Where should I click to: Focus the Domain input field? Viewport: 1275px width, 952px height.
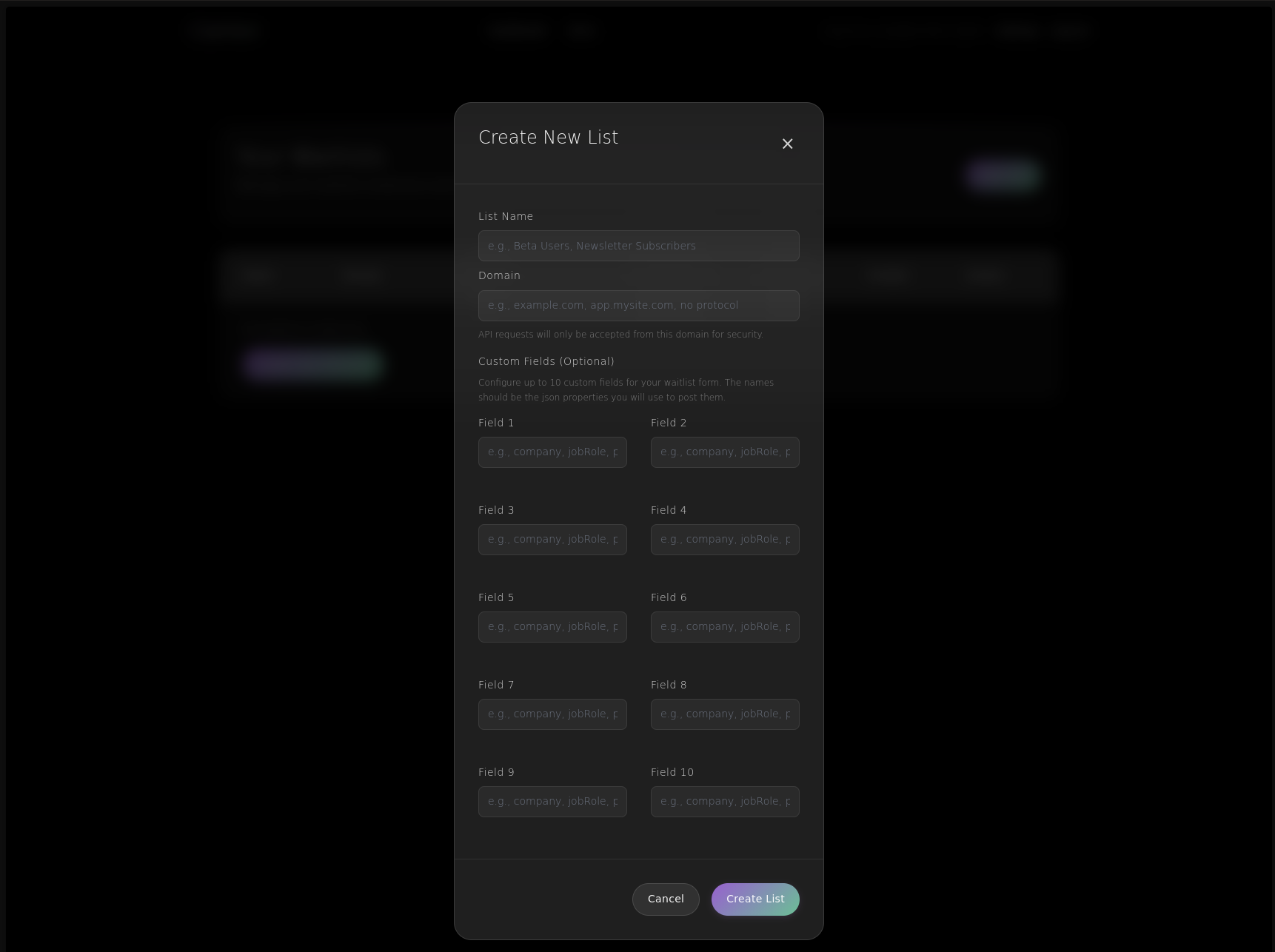point(638,306)
